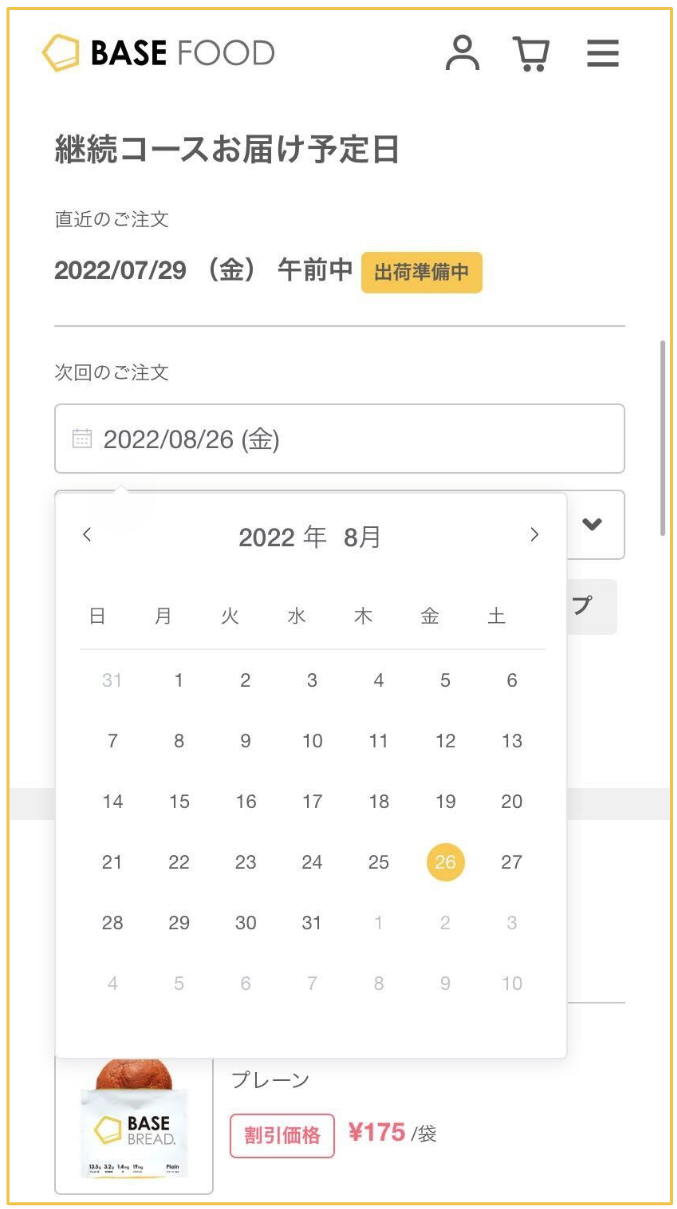Click the 割引価格 discount label
The image size is (677, 1209).
pyautogui.click(x=282, y=1135)
